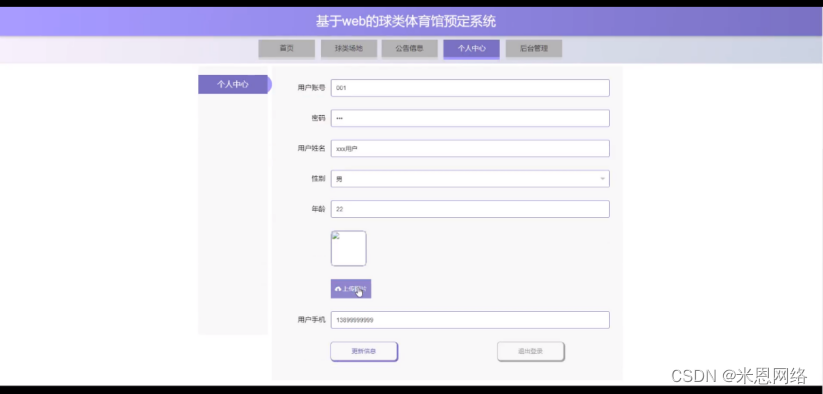This screenshot has width=823, height=394.
Task: Click the 用户姓名 input field
Action: pyautogui.click(x=470, y=148)
